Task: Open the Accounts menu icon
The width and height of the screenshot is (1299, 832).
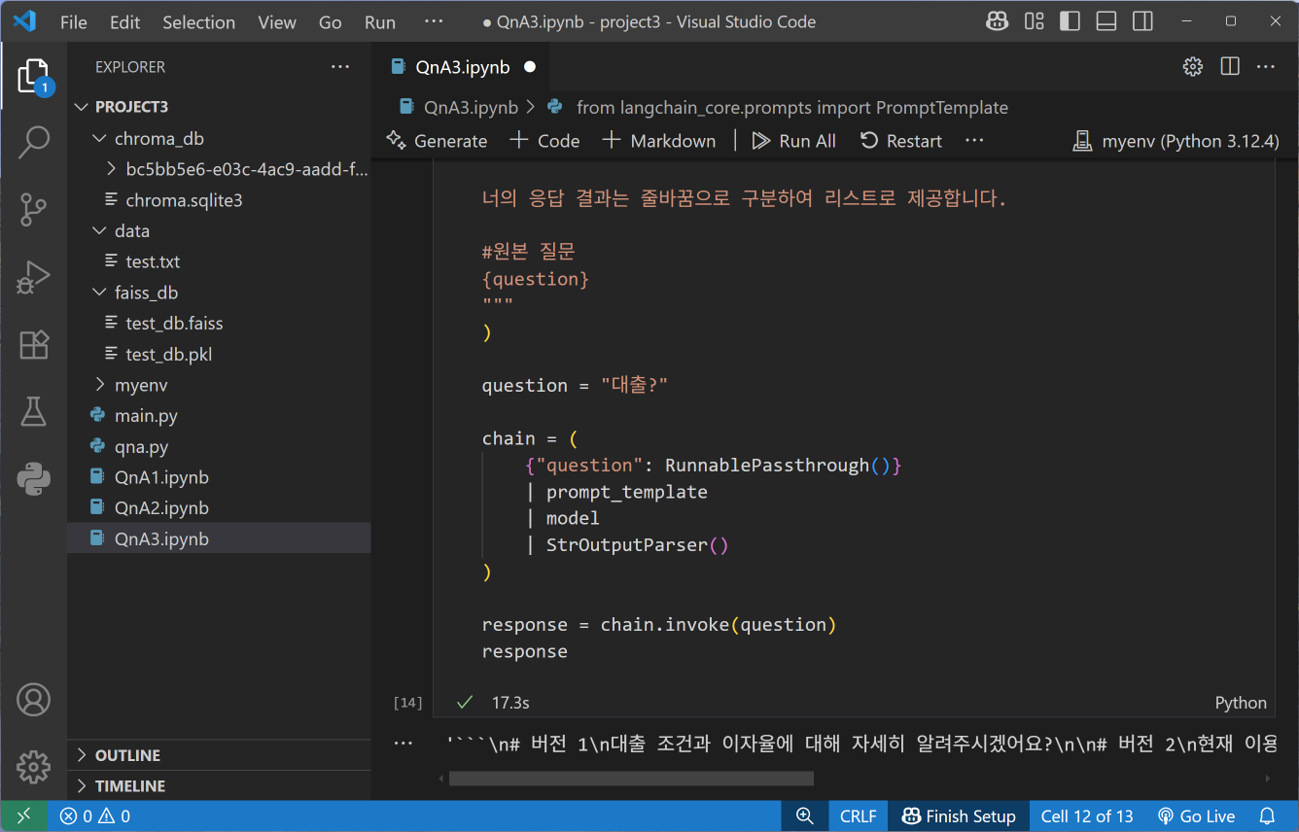Action: tap(33, 700)
